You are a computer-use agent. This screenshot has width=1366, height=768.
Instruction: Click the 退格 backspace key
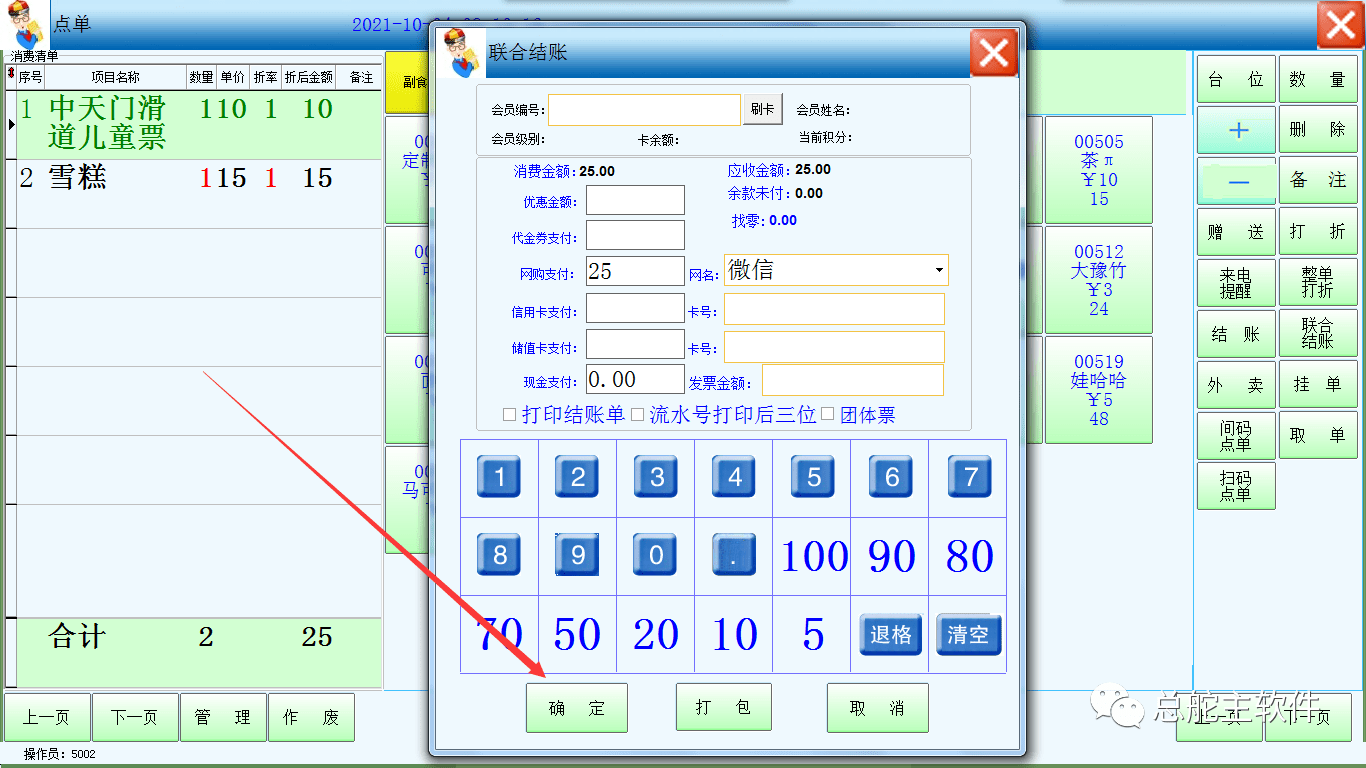(x=890, y=634)
